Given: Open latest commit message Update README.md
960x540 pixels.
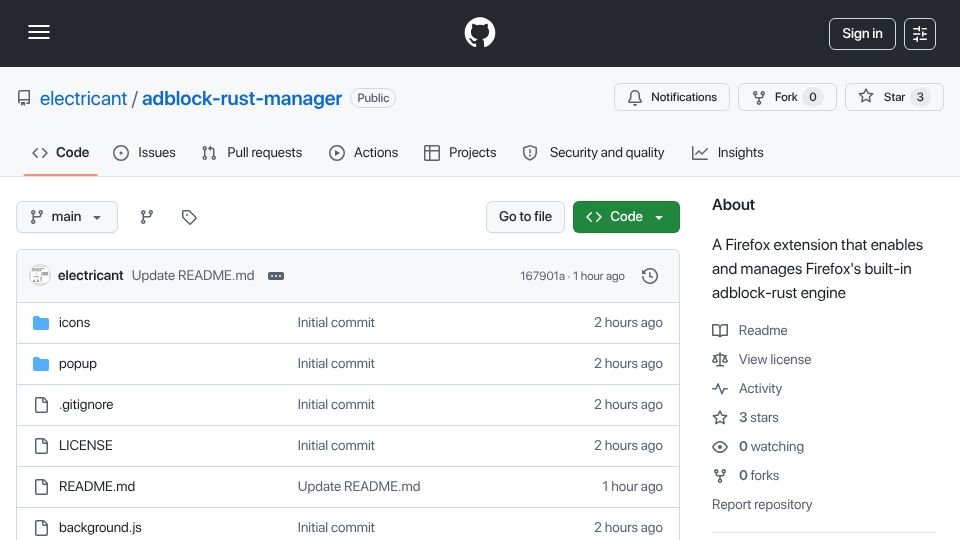Looking at the screenshot, I should pyautogui.click(x=193, y=276).
